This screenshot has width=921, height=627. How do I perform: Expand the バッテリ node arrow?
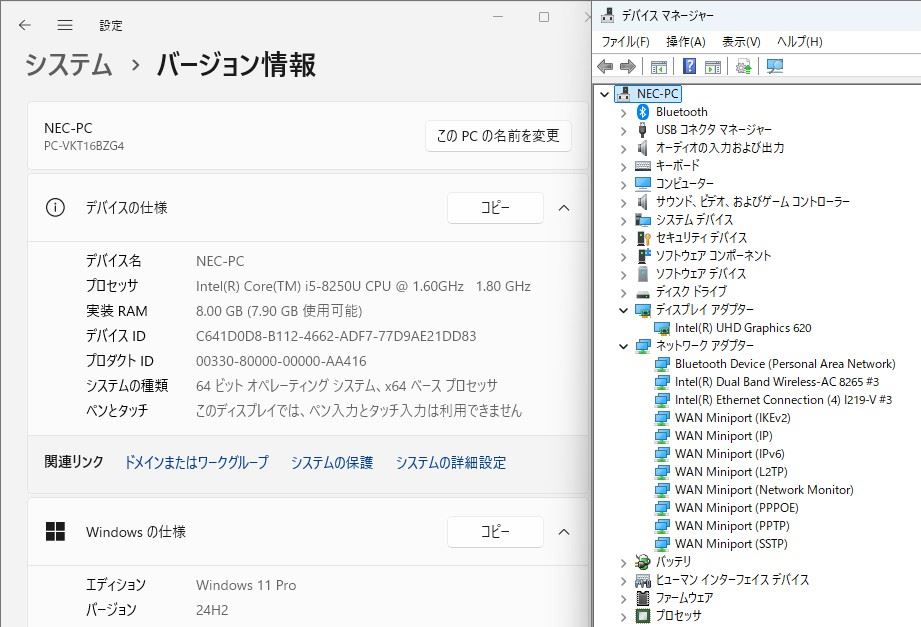[x=623, y=562]
